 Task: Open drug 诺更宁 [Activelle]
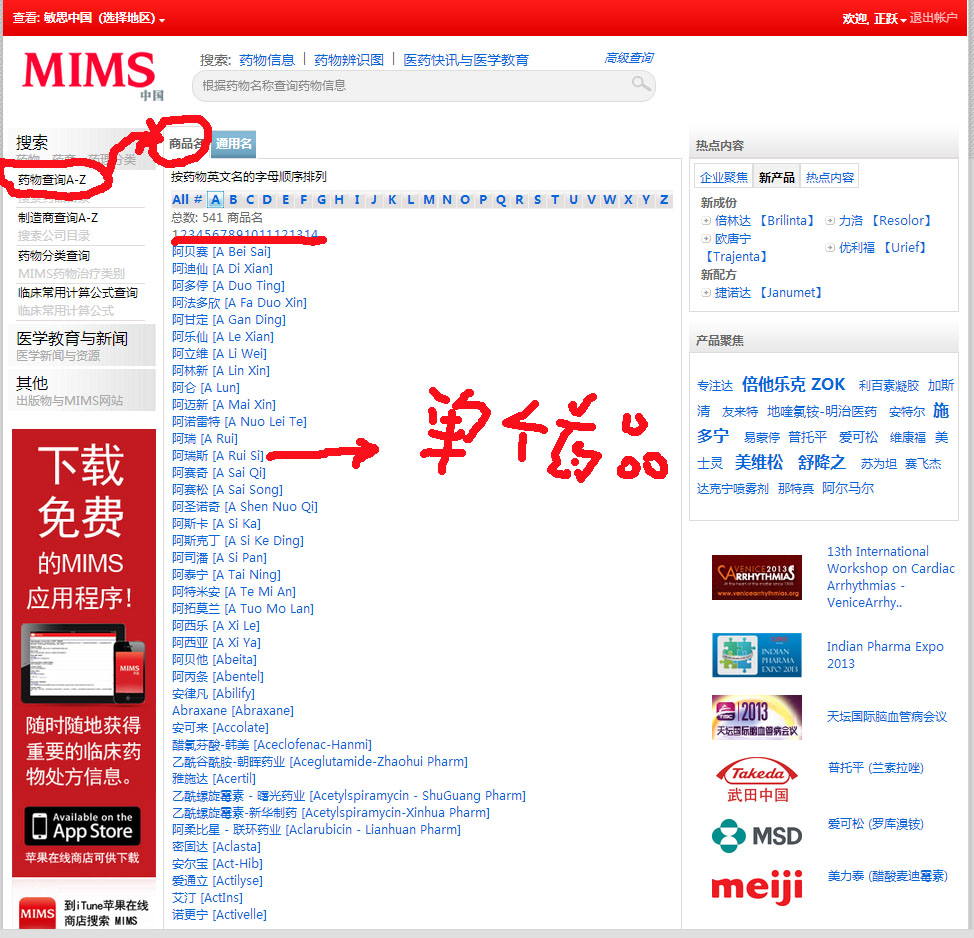click(x=219, y=914)
